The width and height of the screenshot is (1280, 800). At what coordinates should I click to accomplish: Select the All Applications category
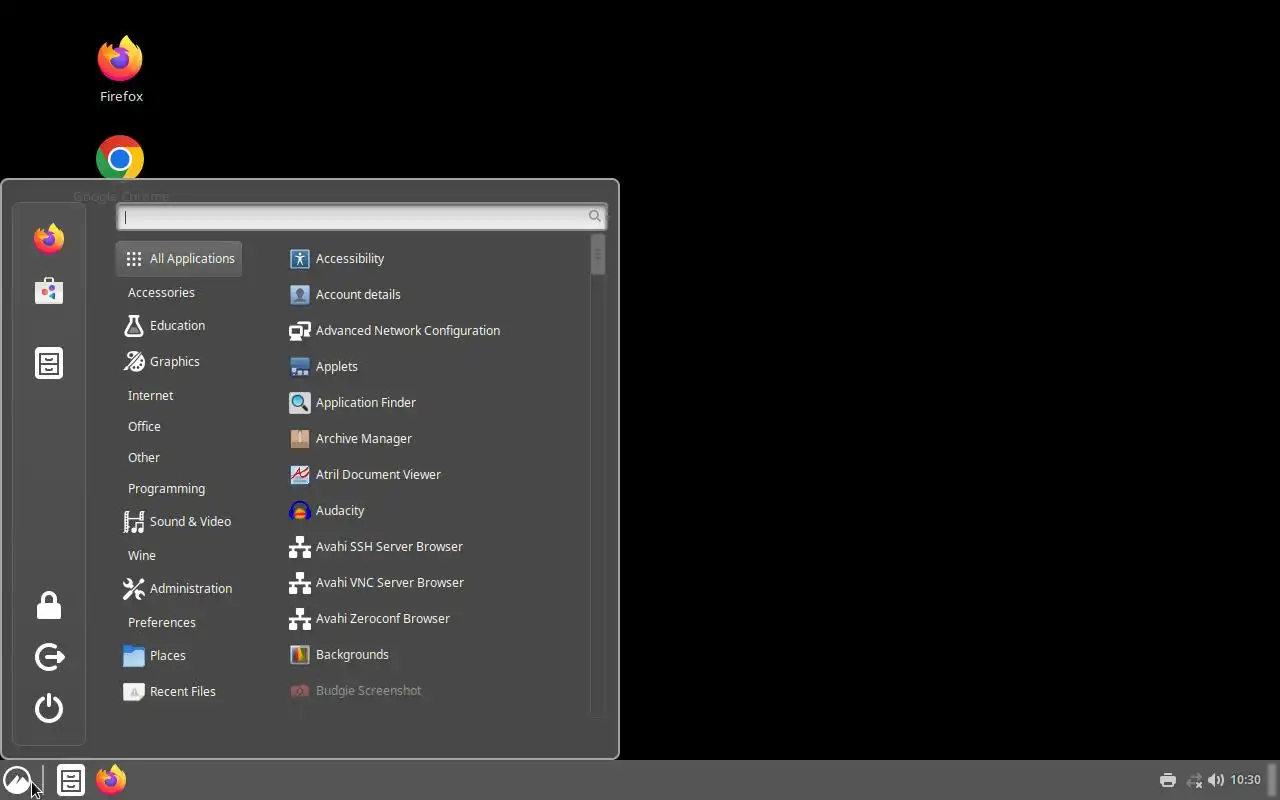179,258
